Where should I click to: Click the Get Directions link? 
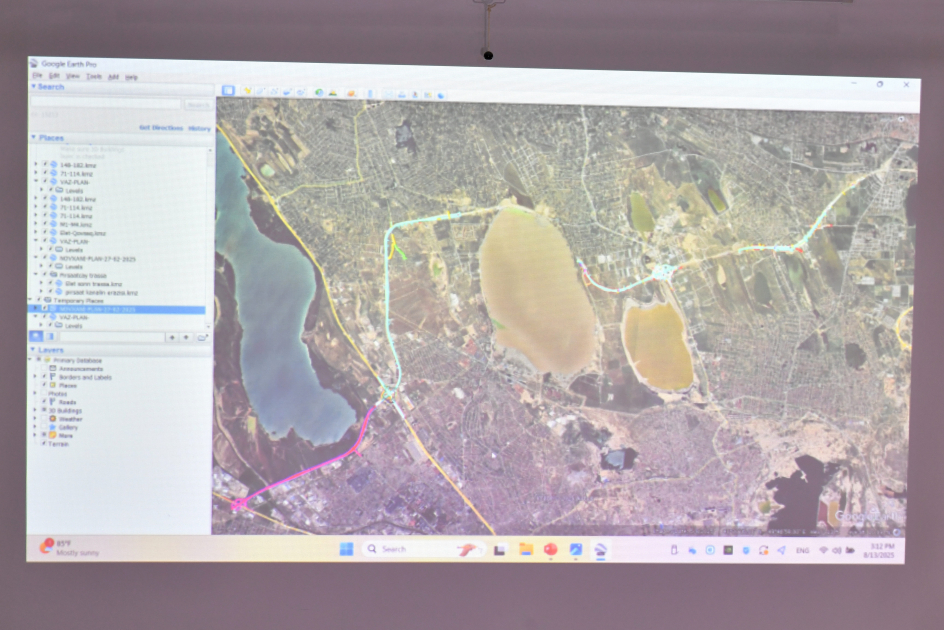coord(160,128)
